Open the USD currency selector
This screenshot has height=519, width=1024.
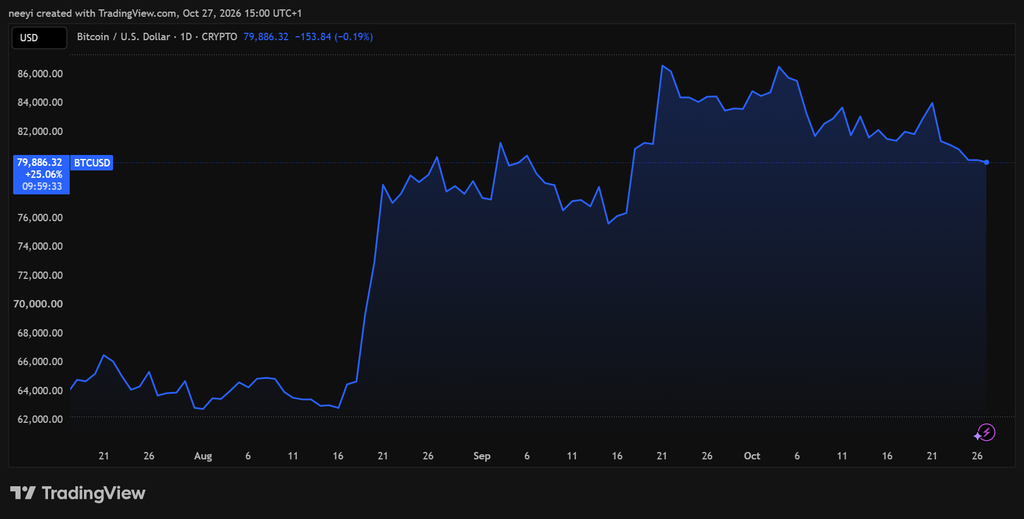pos(39,38)
